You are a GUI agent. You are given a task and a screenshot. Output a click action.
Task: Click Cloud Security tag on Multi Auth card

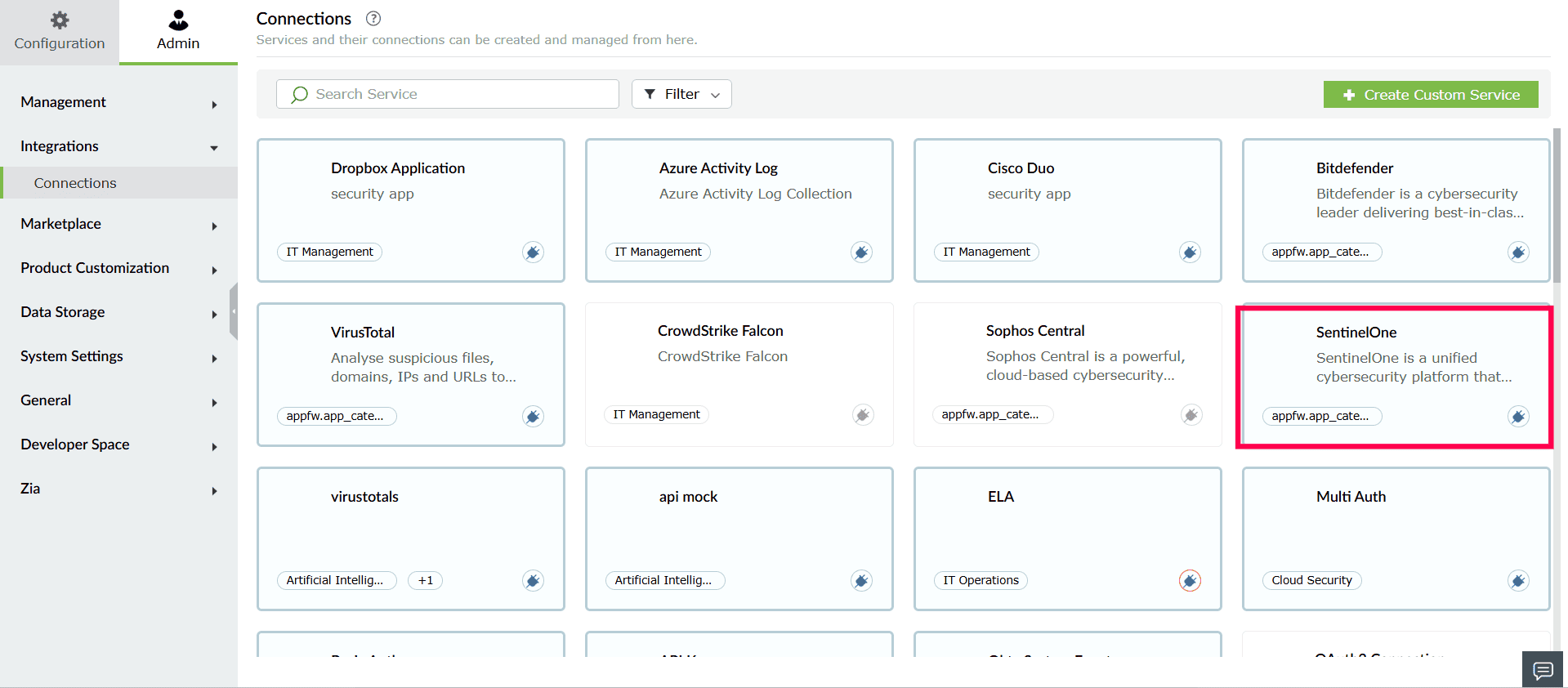pyautogui.click(x=1311, y=581)
